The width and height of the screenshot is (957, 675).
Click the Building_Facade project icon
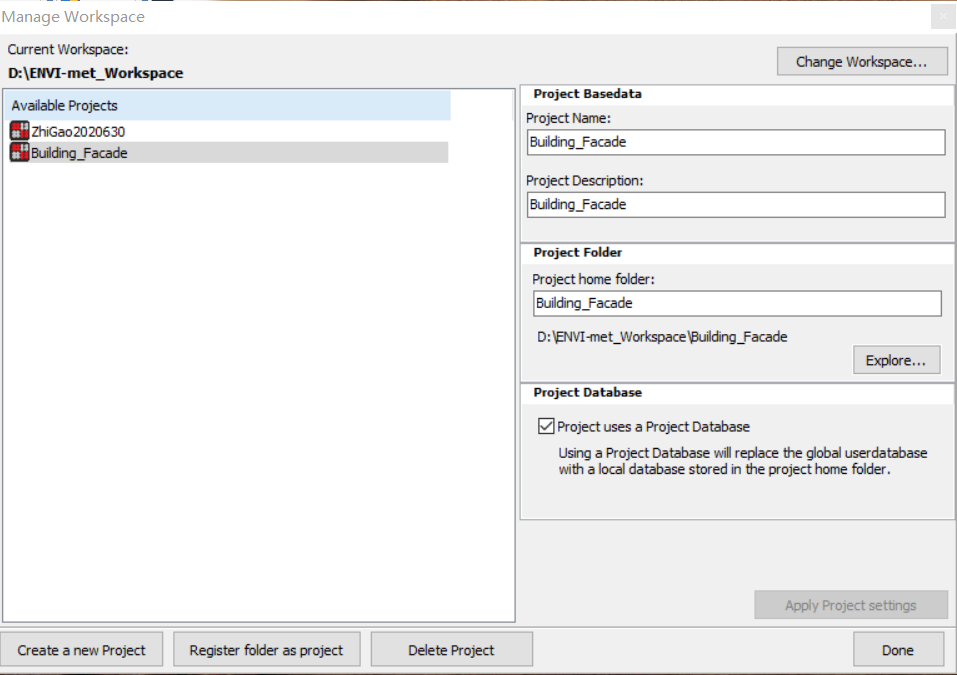click(20, 152)
